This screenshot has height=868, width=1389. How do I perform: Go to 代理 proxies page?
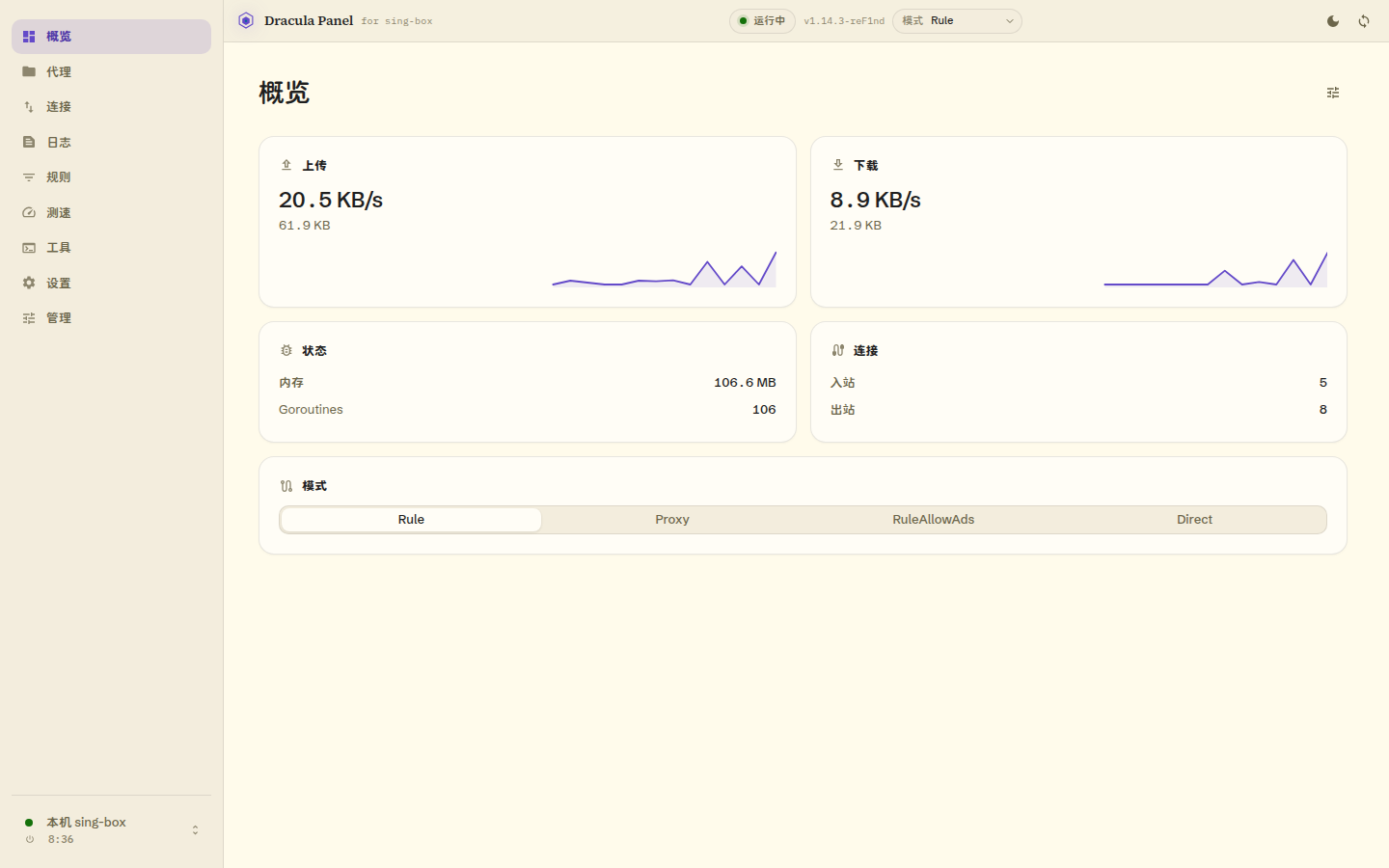tap(111, 71)
